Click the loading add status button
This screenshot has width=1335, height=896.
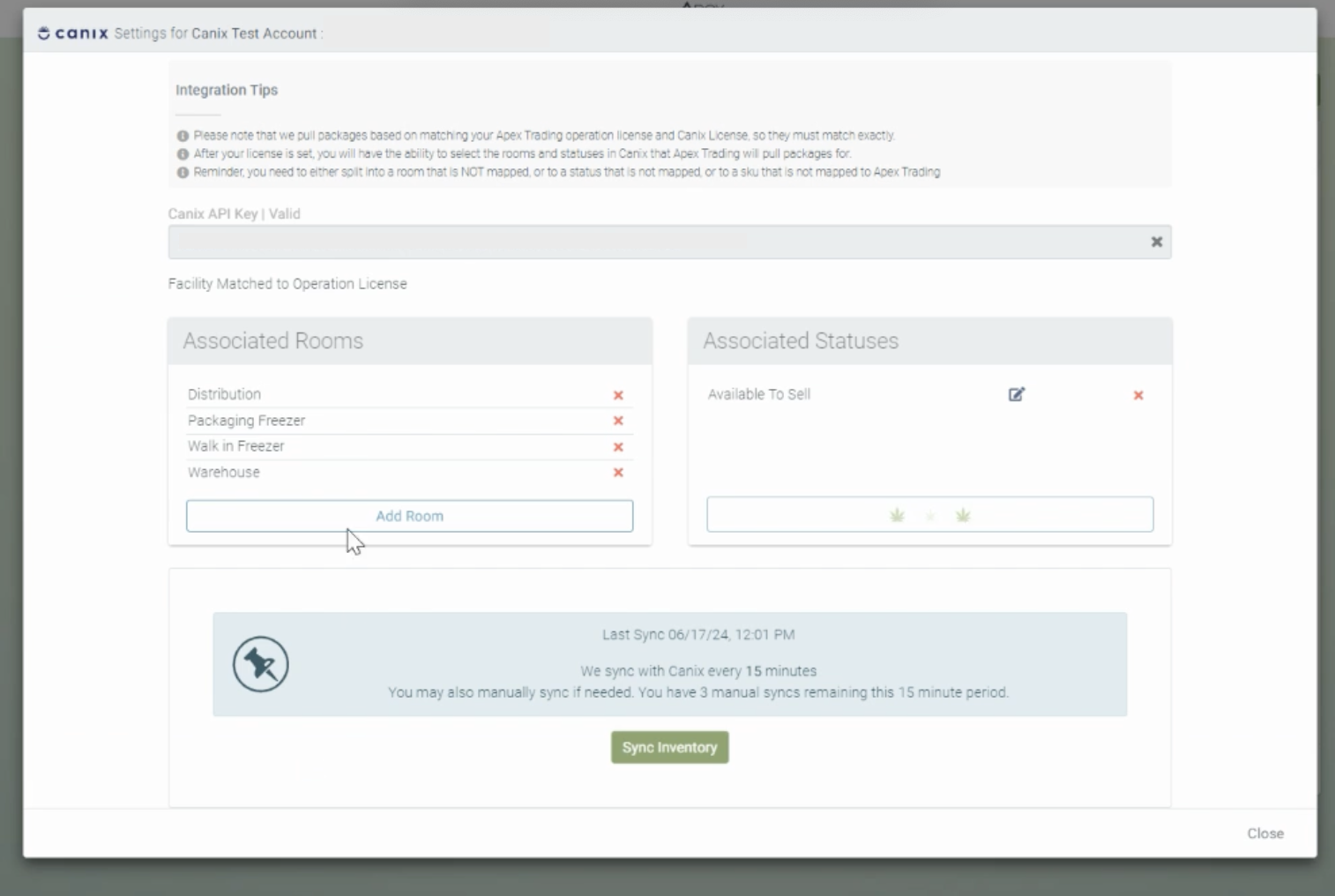tap(929, 514)
